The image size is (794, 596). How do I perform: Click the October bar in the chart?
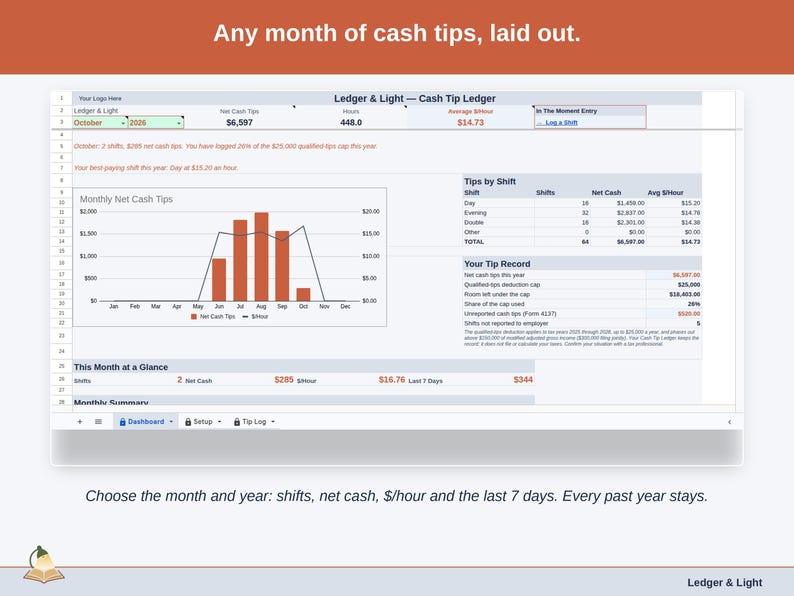click(303, 294)
